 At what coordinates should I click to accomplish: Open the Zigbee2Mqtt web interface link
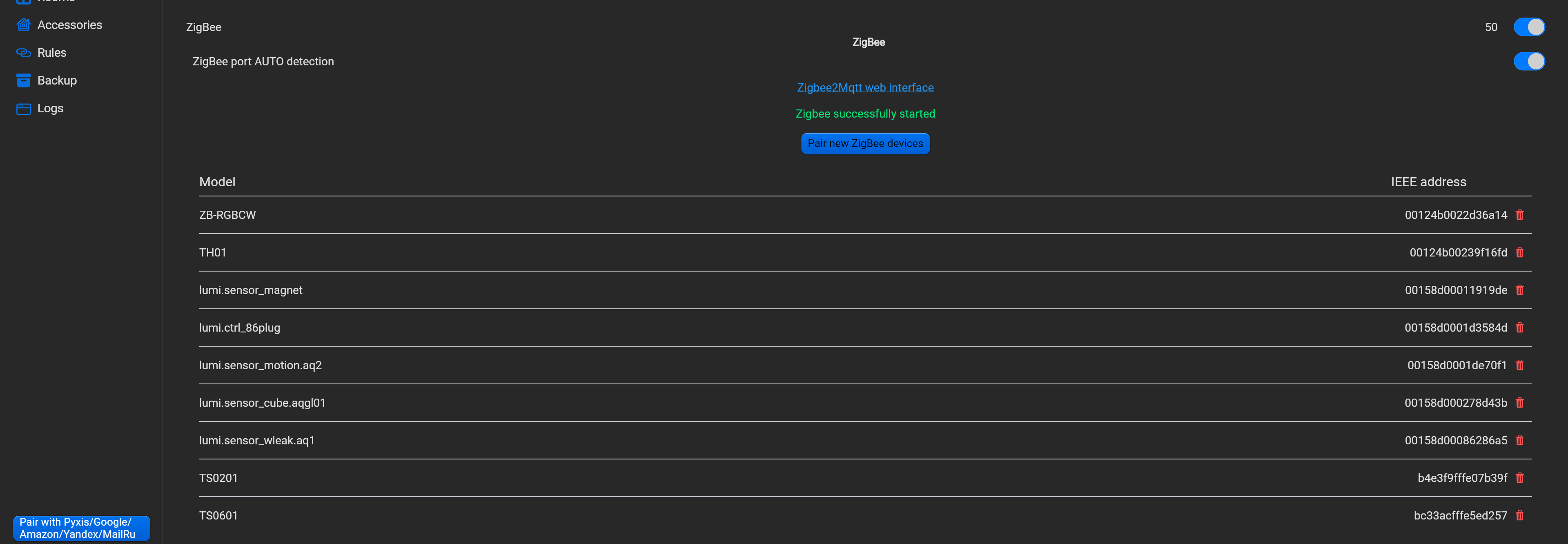pyautogui.click(x=865, y=88)
